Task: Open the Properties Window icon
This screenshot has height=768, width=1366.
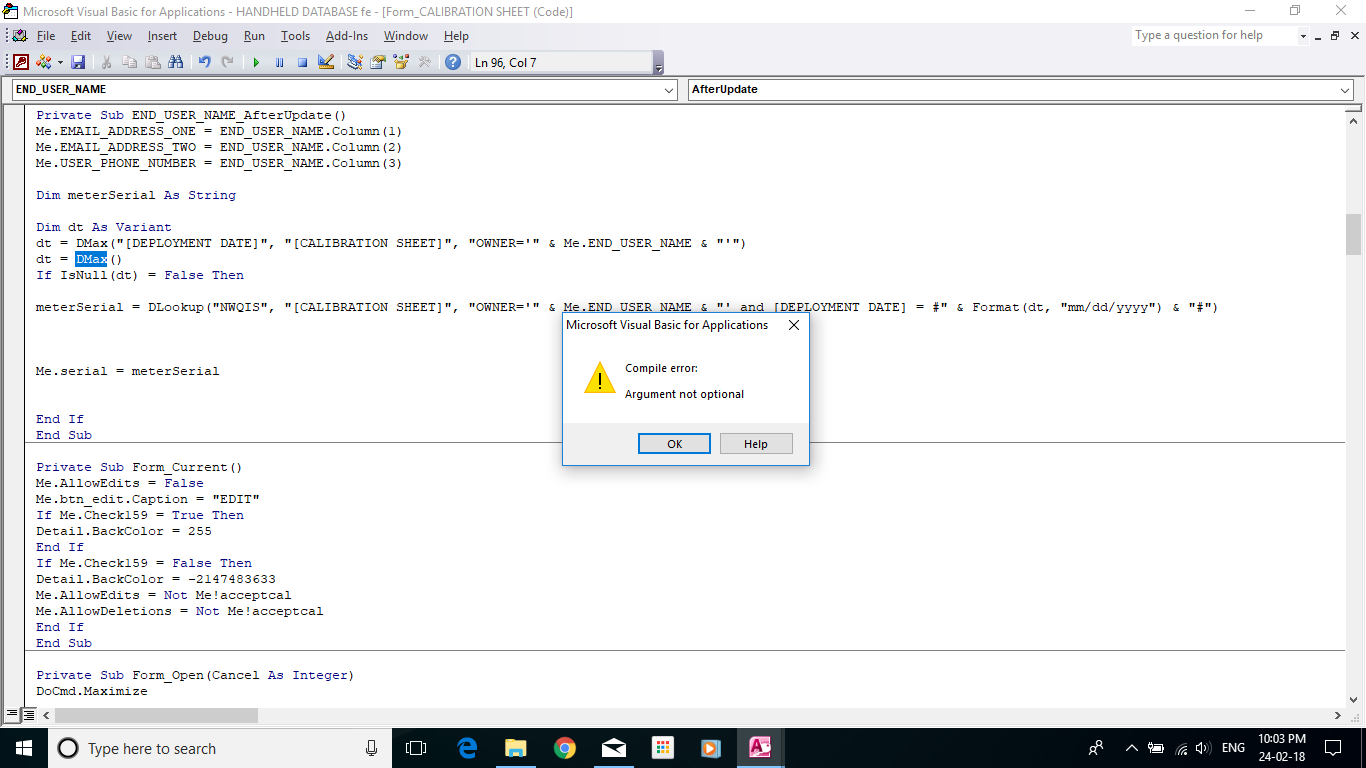Action: pos(378,62)
